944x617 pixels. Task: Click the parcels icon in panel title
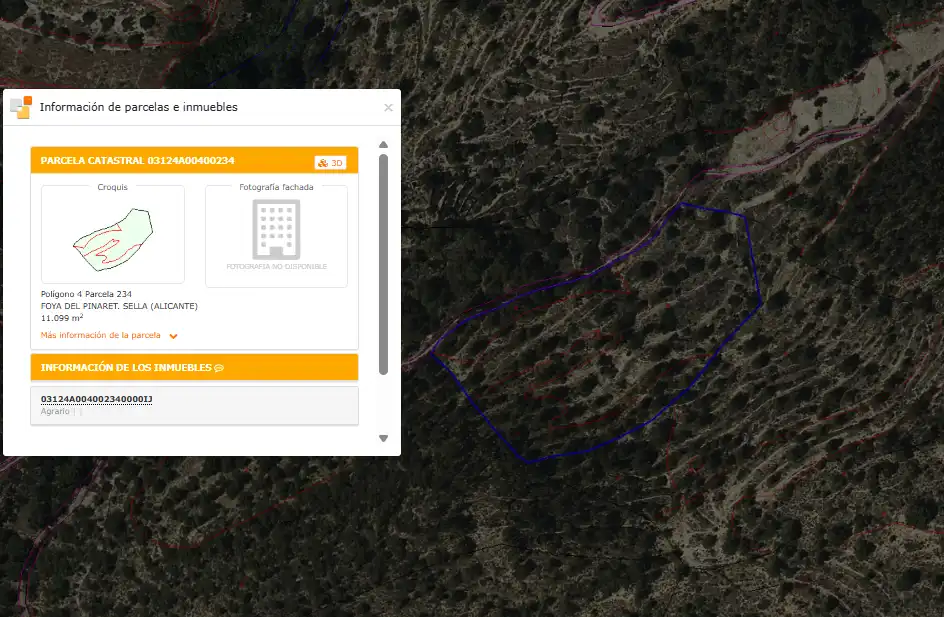(21, 107)
